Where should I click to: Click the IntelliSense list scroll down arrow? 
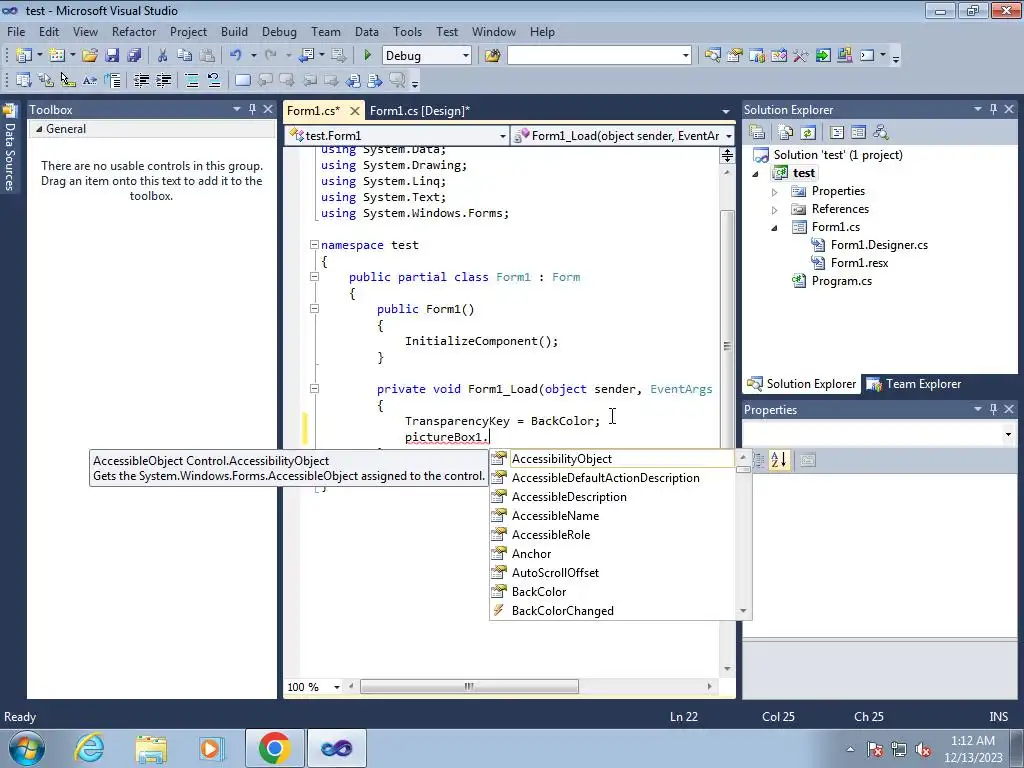pos(743,611)
